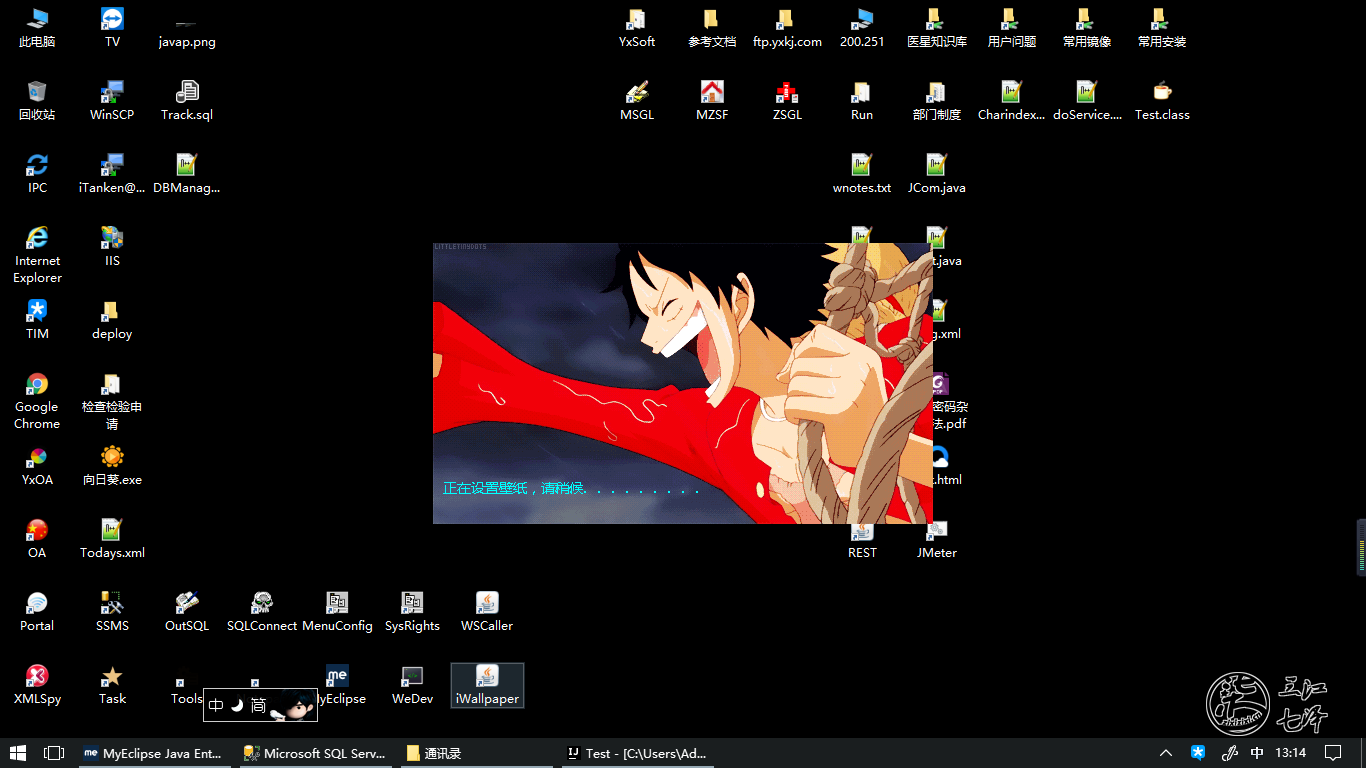Select the javap.png file icon
1366x768 pixels.
tap(187, 28)
